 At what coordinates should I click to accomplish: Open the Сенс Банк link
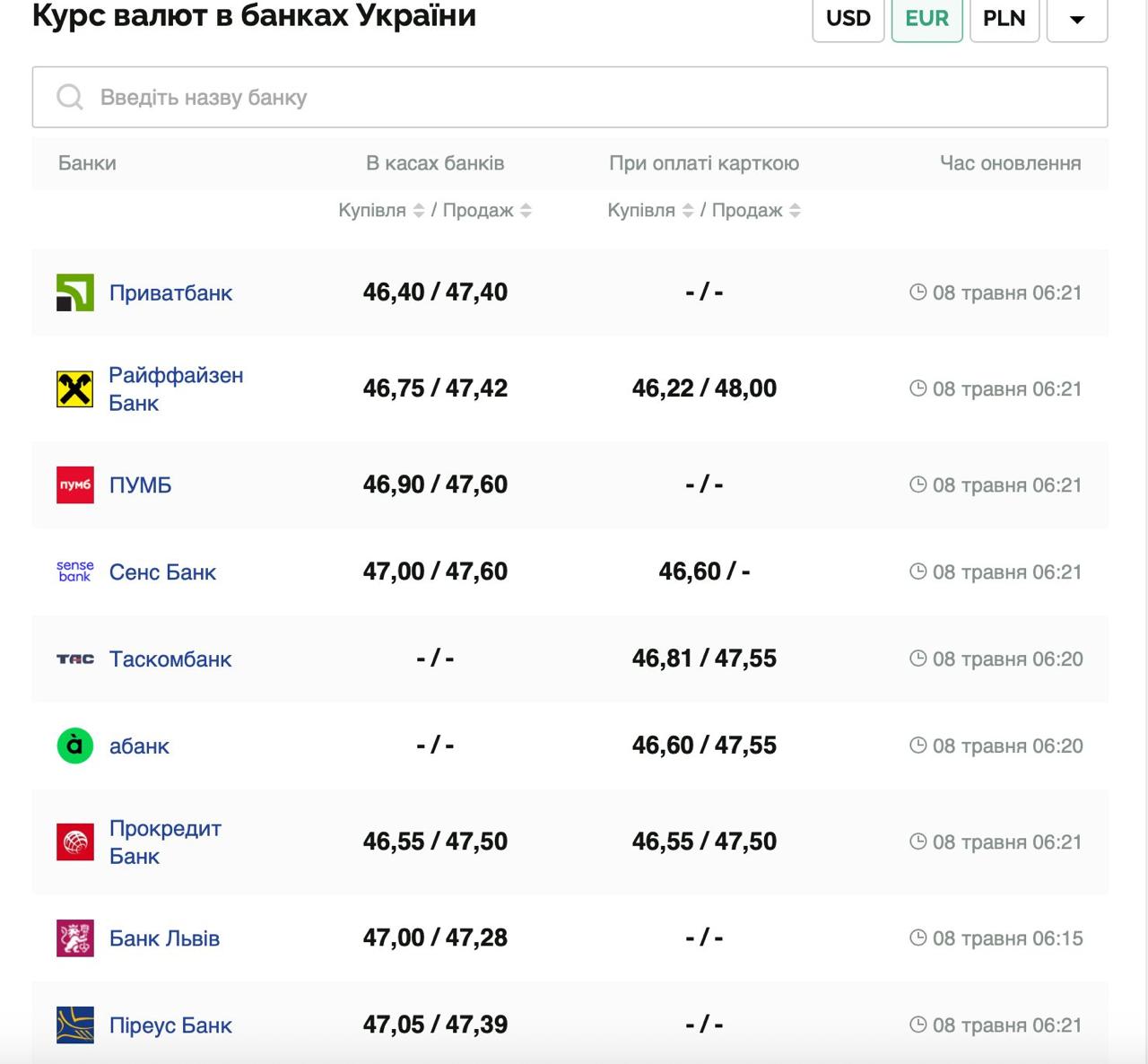pyautogui.click(x=162, y=572)
